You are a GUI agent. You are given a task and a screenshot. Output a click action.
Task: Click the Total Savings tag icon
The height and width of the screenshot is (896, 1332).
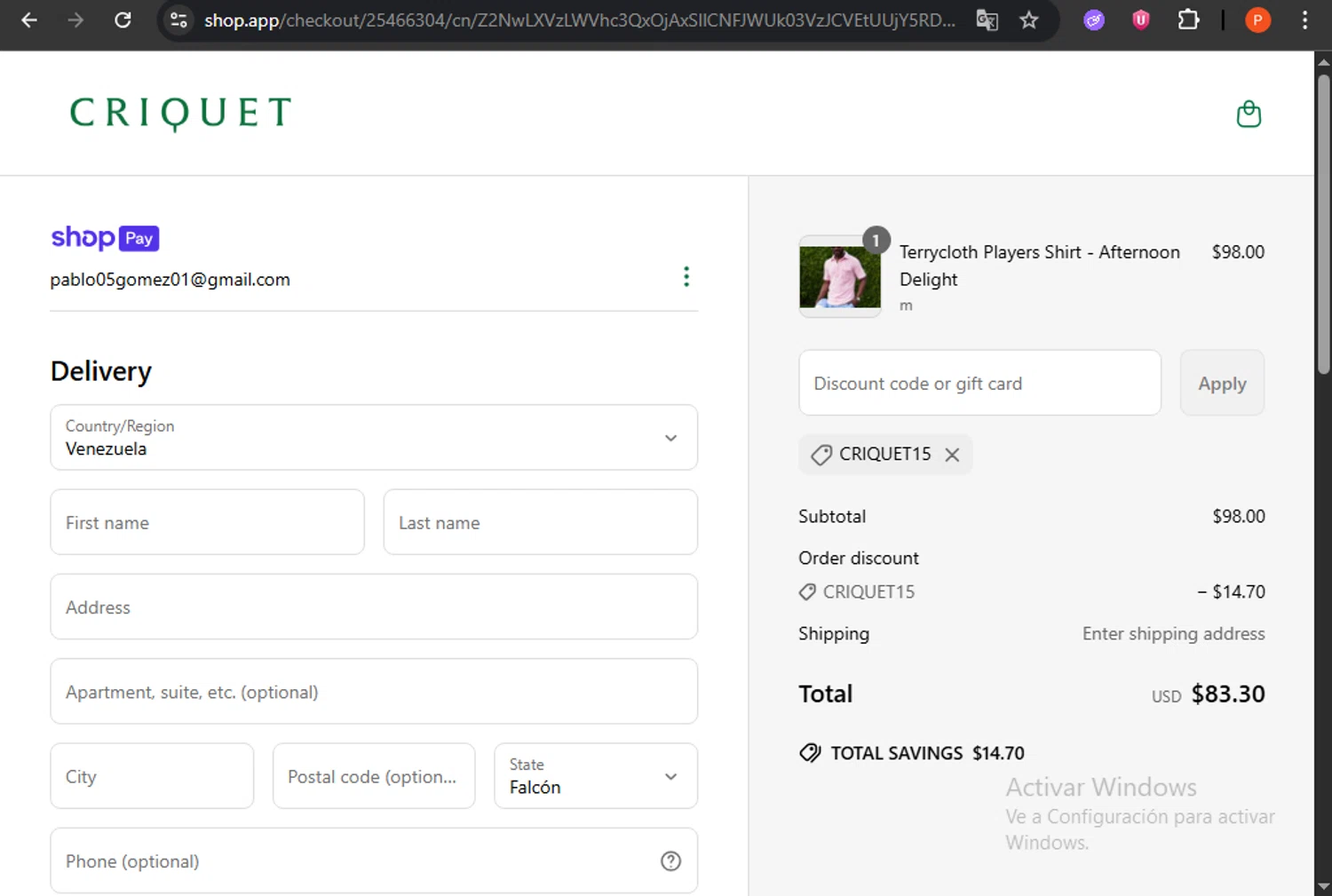click(810, 753)
